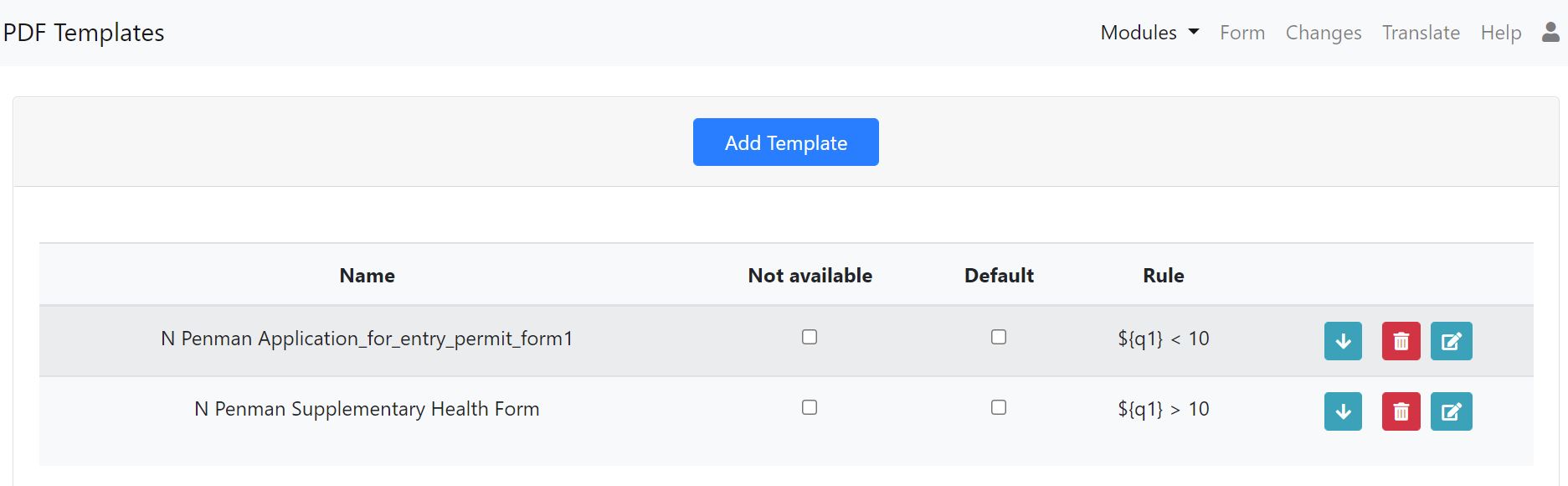Open the Changes page
Screen dimensions: 1568x486
tap(1323, 32)
